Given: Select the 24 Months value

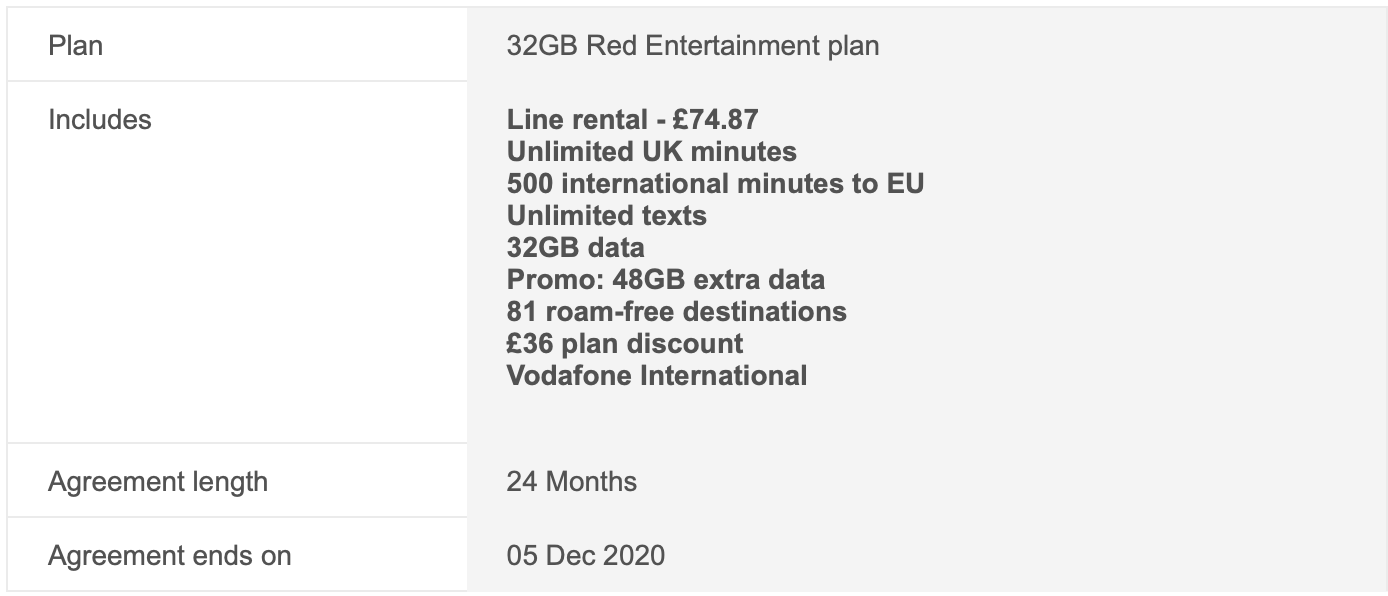Looking at the screenshot, I should 572,481.
